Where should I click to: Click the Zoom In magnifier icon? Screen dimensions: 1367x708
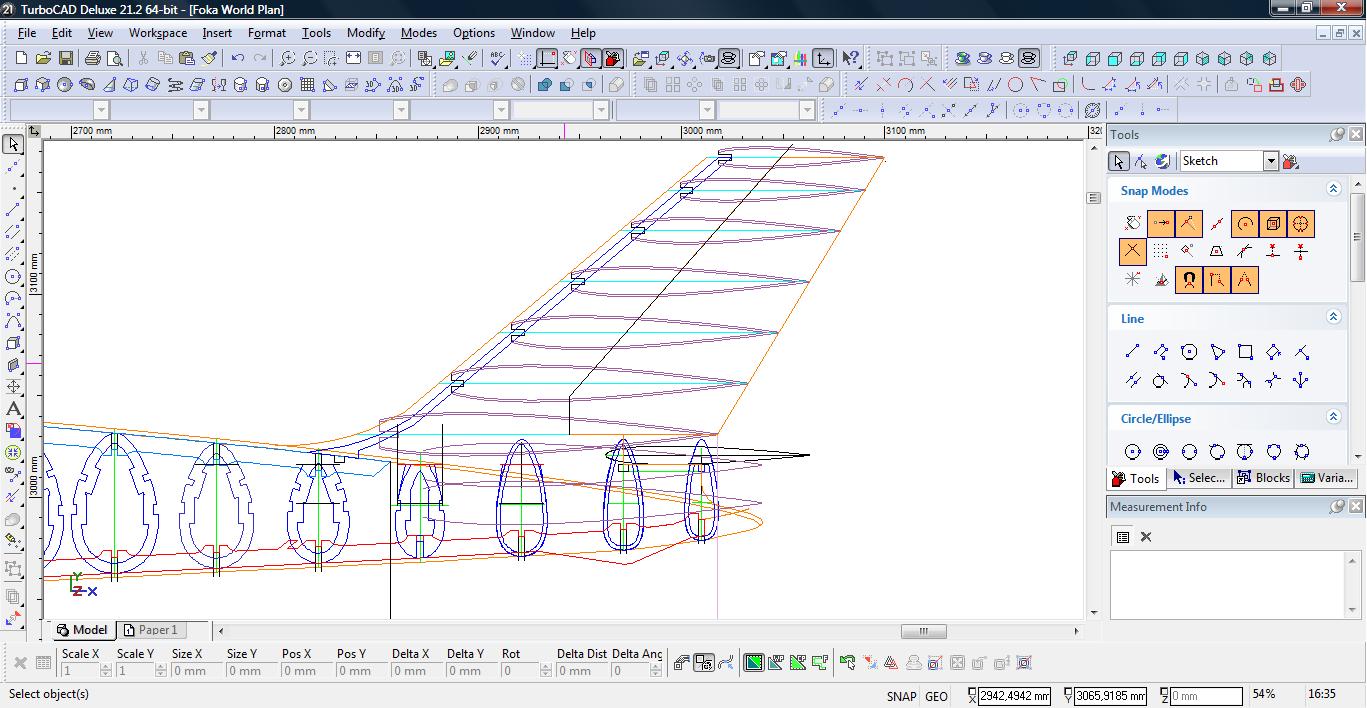point(288,59)
